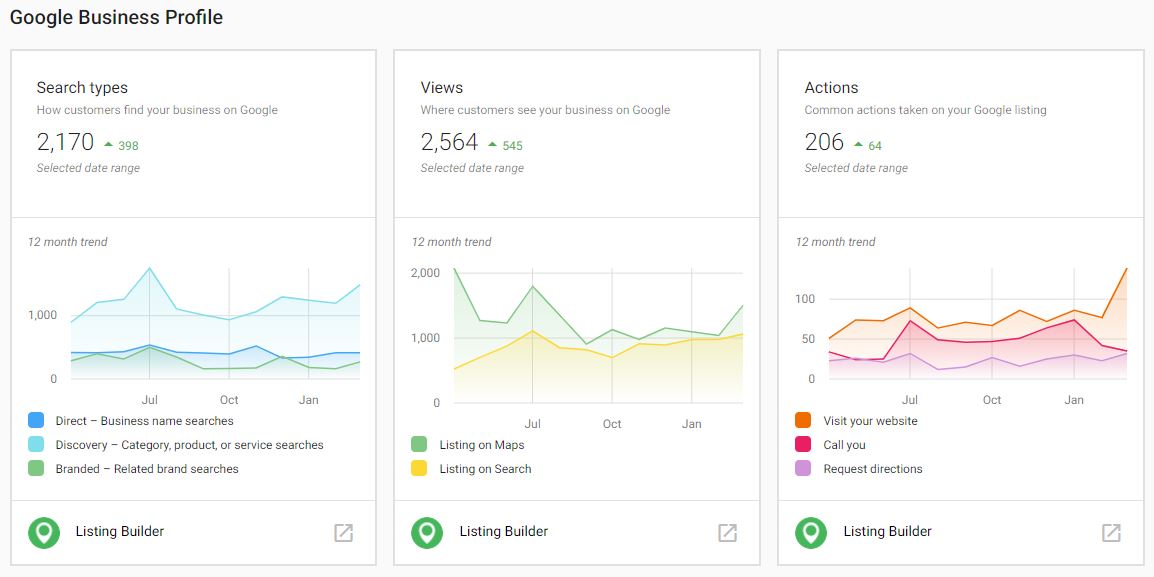Open external link icon in Actions card
The height and width of the screenshot is (577, 1154).
point(1111,533)
